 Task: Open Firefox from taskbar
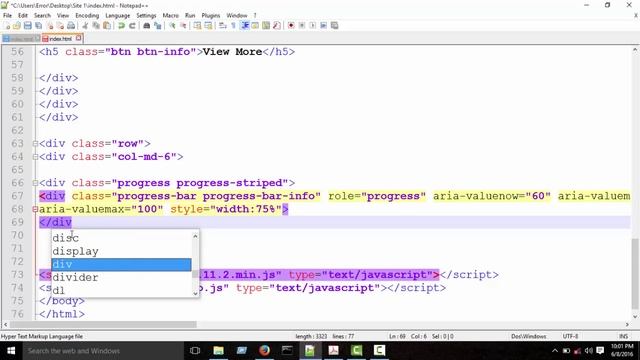264,351
